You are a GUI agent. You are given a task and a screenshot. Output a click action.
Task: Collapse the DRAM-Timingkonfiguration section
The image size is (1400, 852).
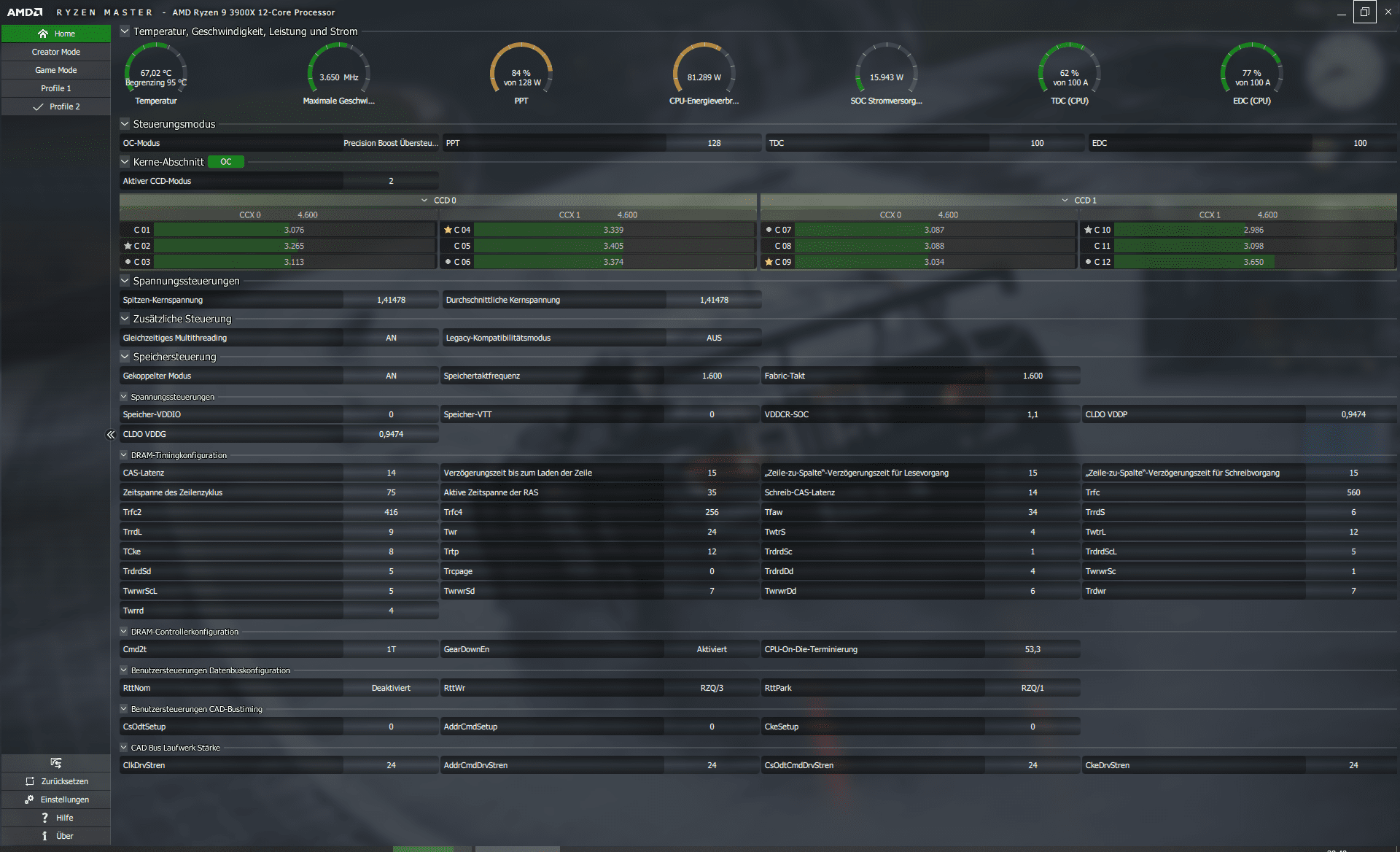(x=124, y=455)
